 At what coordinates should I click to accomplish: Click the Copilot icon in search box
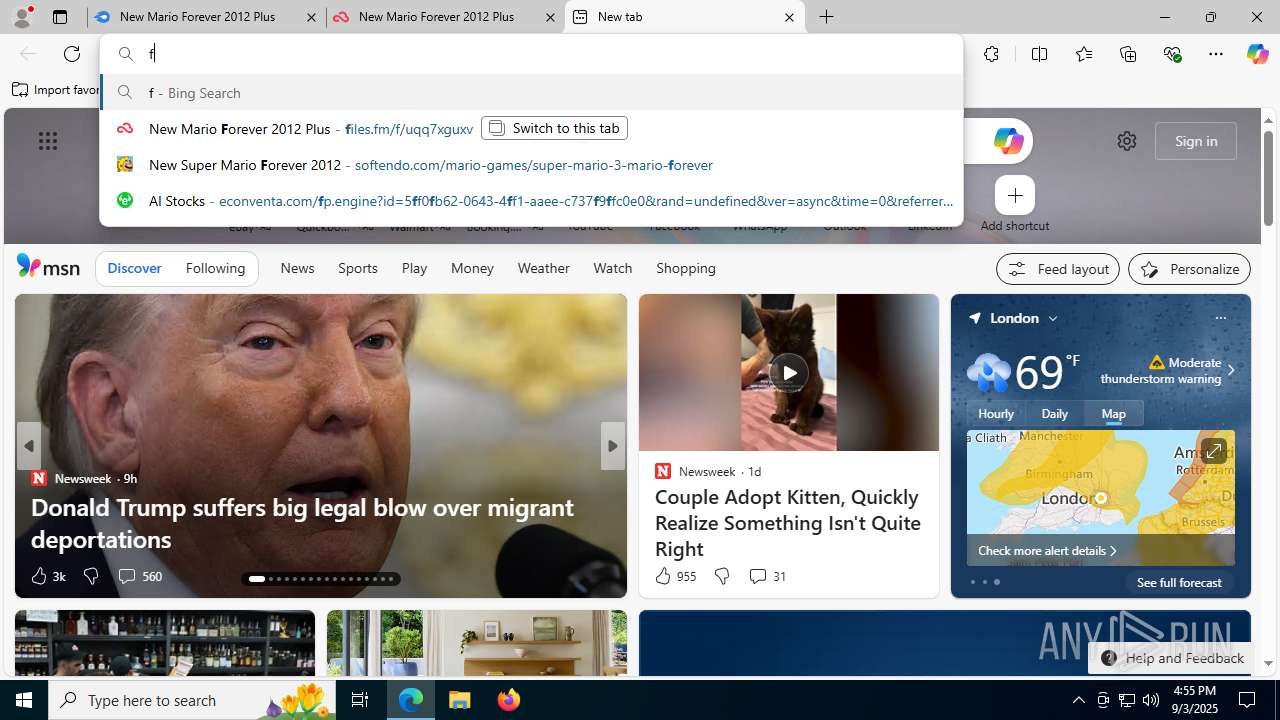tap(1008, 141)
